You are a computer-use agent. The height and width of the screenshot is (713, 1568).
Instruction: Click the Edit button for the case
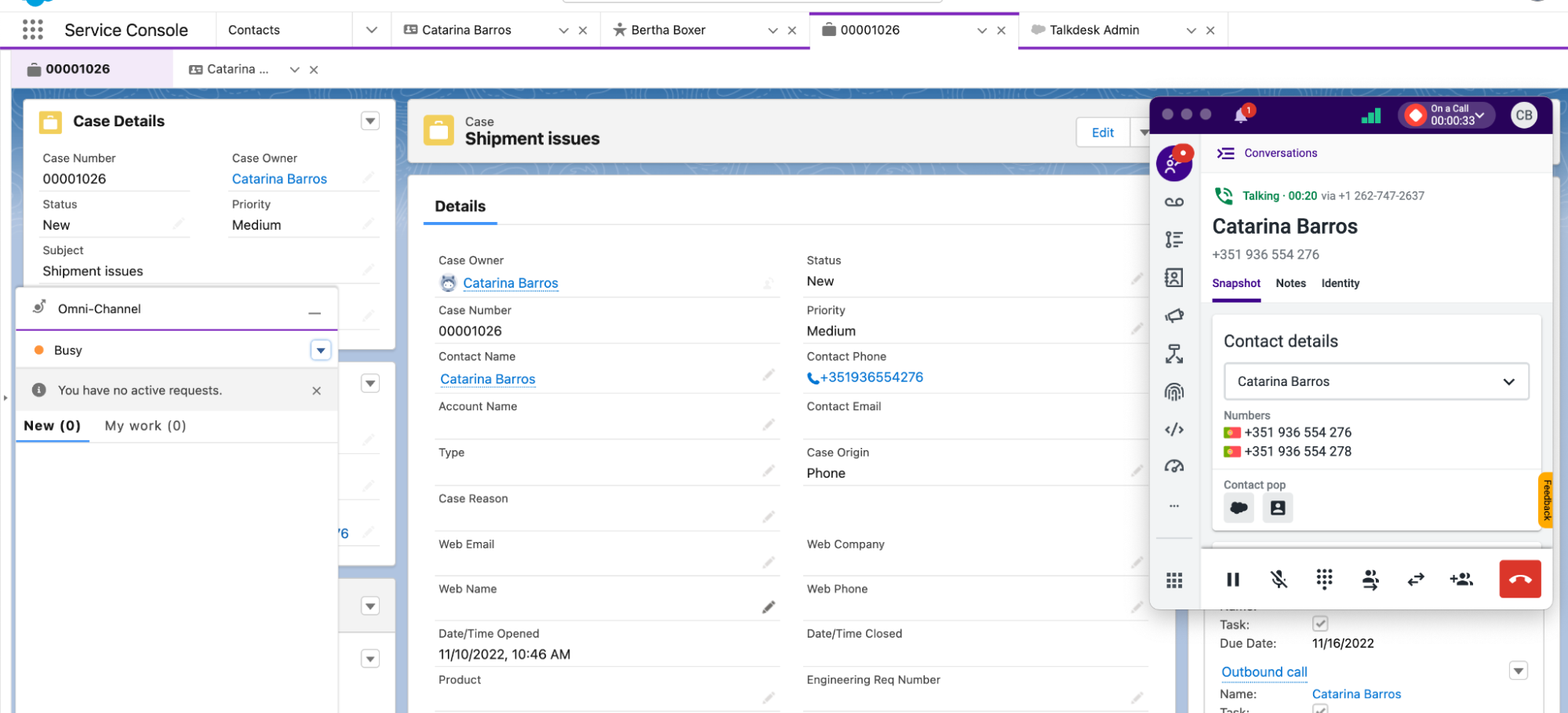pos(1103,133)
